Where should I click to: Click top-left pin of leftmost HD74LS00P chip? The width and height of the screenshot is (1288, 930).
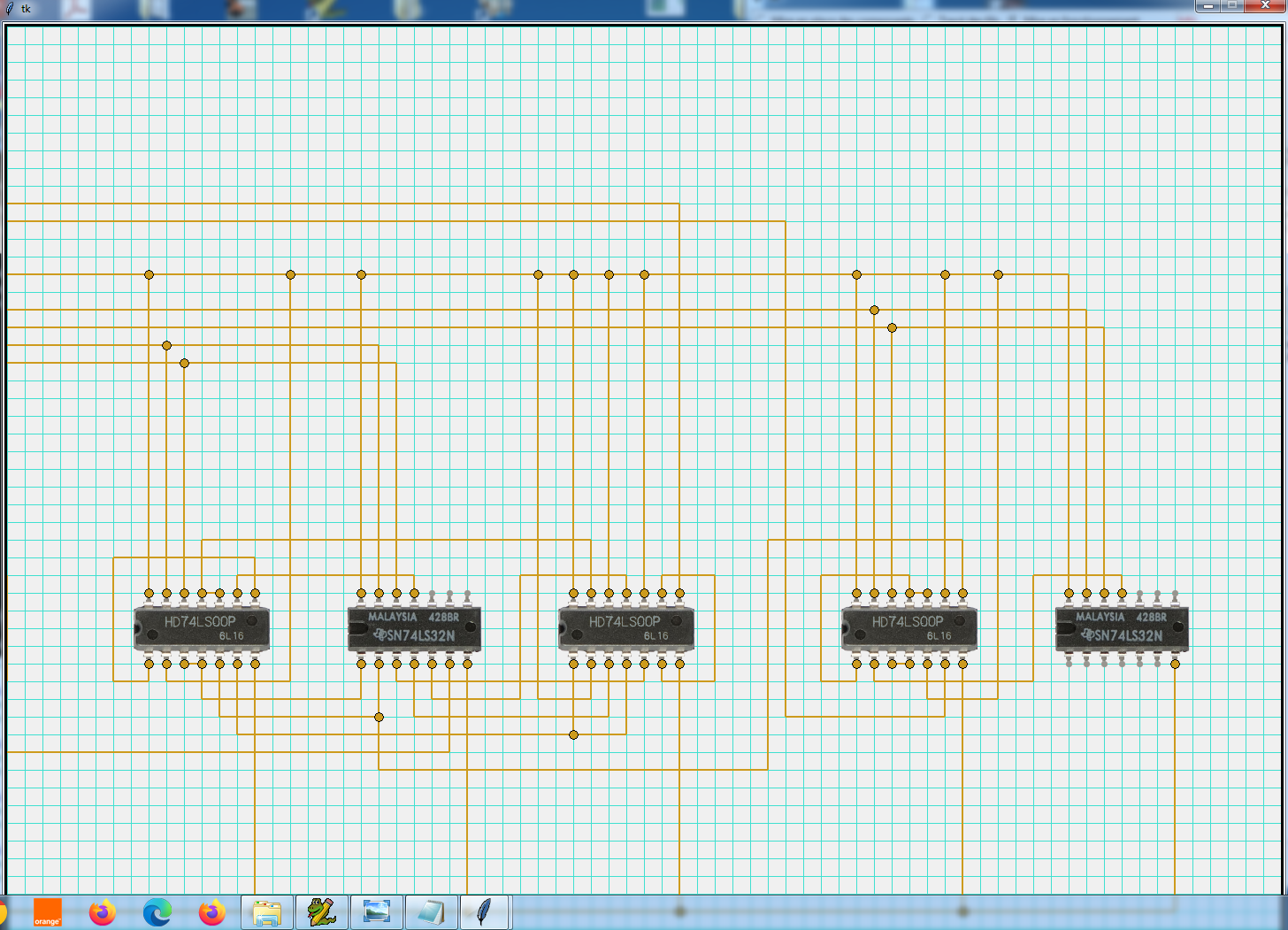pyautogui.click(x=149, y=594)
